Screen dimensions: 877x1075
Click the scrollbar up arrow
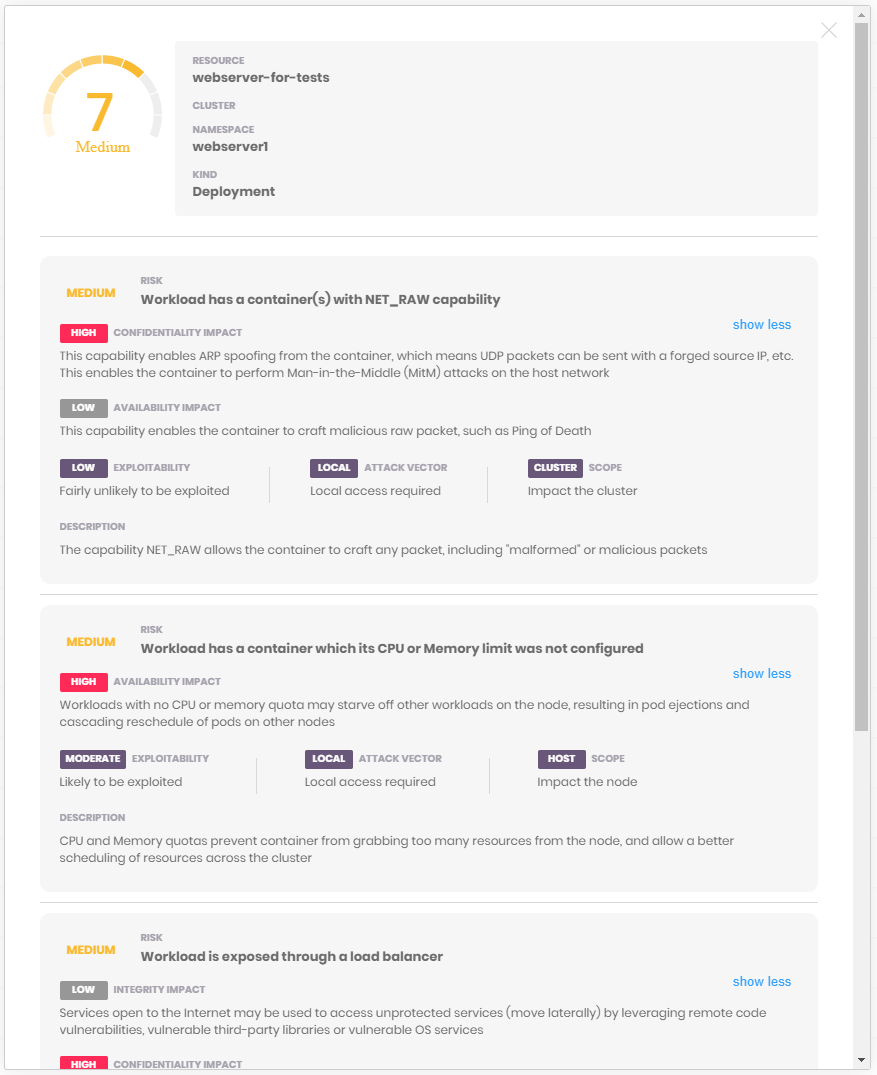862,14
